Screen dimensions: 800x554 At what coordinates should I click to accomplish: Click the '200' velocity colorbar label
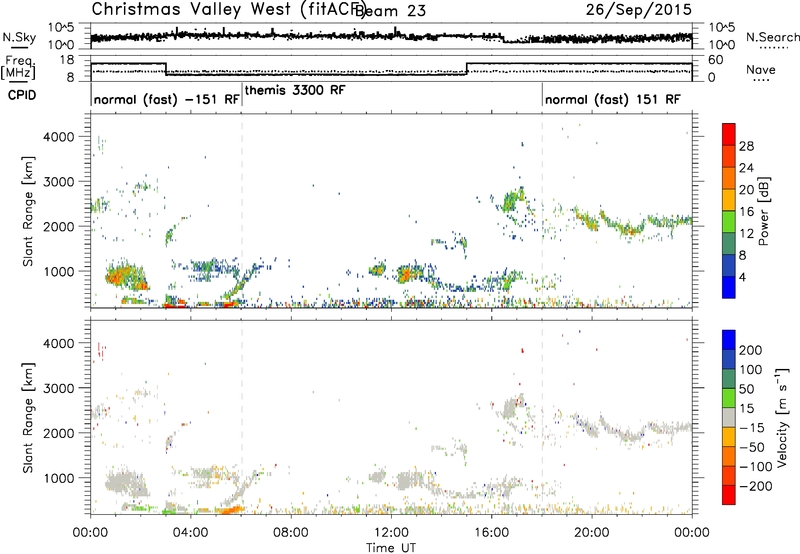coord(751,350)
